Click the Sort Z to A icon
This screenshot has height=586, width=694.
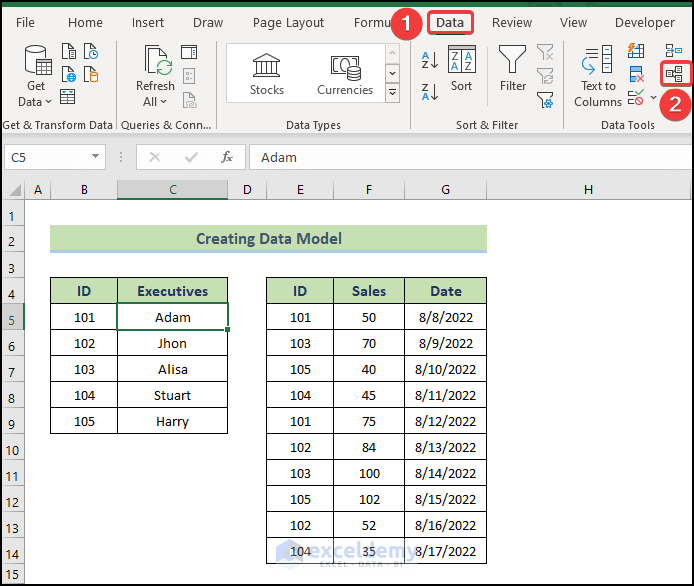pos(430,92)
